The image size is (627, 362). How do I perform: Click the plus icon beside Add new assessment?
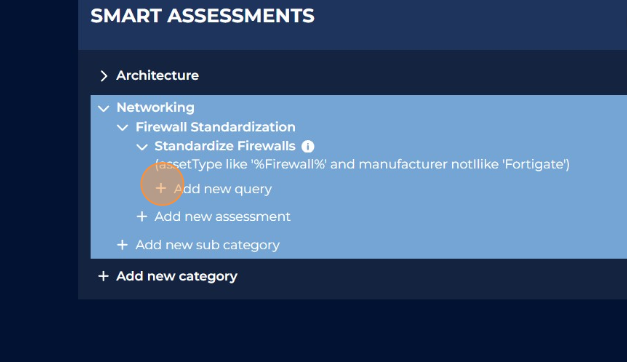(142, 216)
